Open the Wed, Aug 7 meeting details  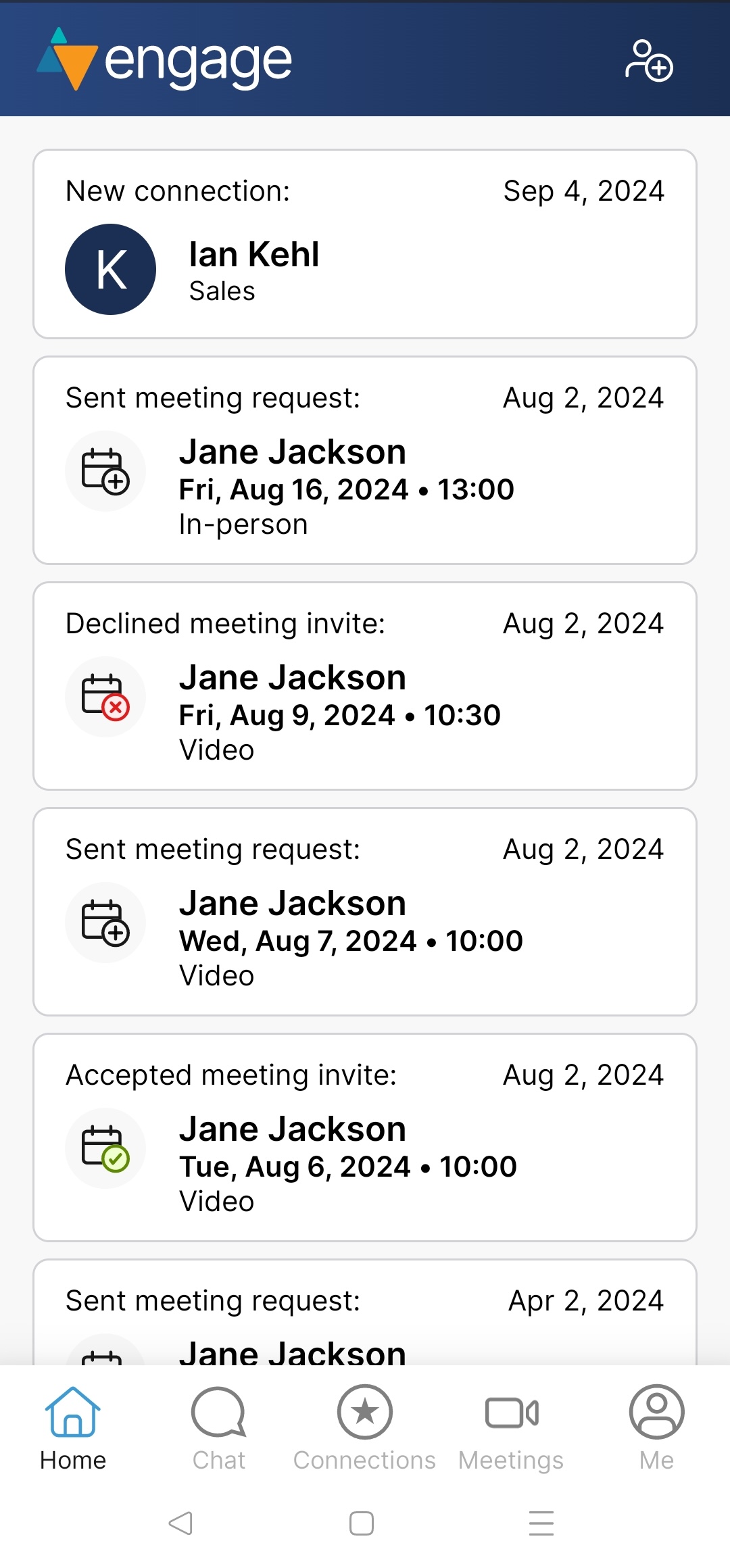pos(351,941)
